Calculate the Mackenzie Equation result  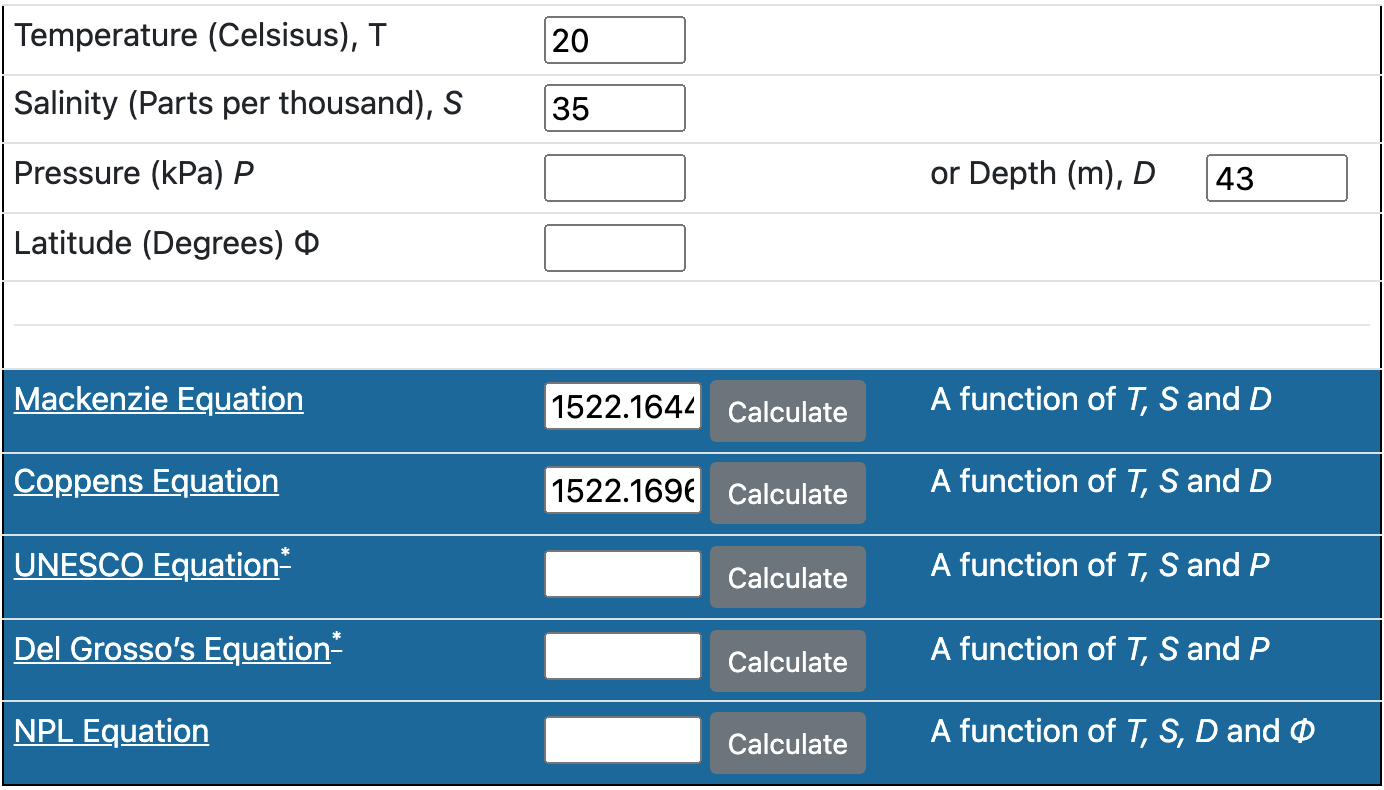click(x=788, y=411)
